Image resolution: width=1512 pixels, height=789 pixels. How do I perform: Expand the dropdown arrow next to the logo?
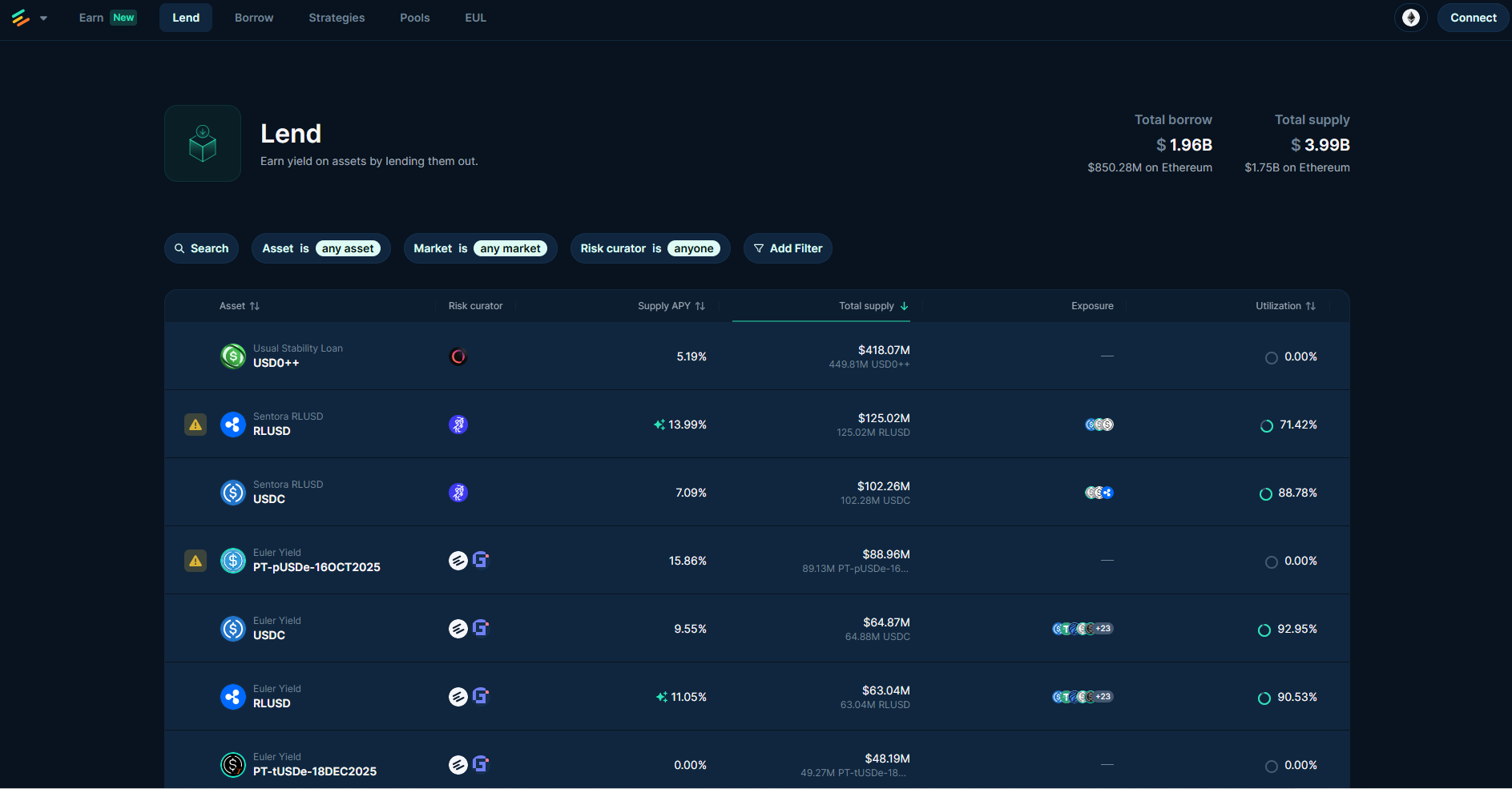point(43,18)
